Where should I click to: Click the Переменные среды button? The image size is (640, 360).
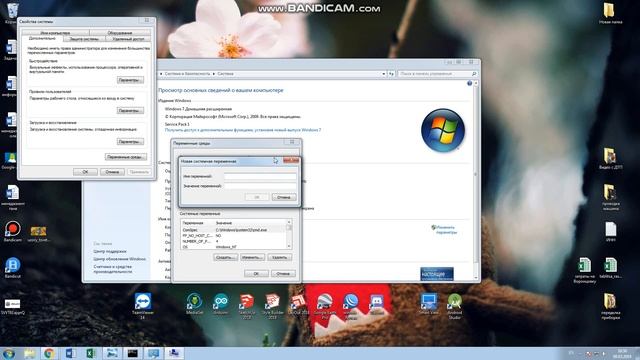[126, 157]
